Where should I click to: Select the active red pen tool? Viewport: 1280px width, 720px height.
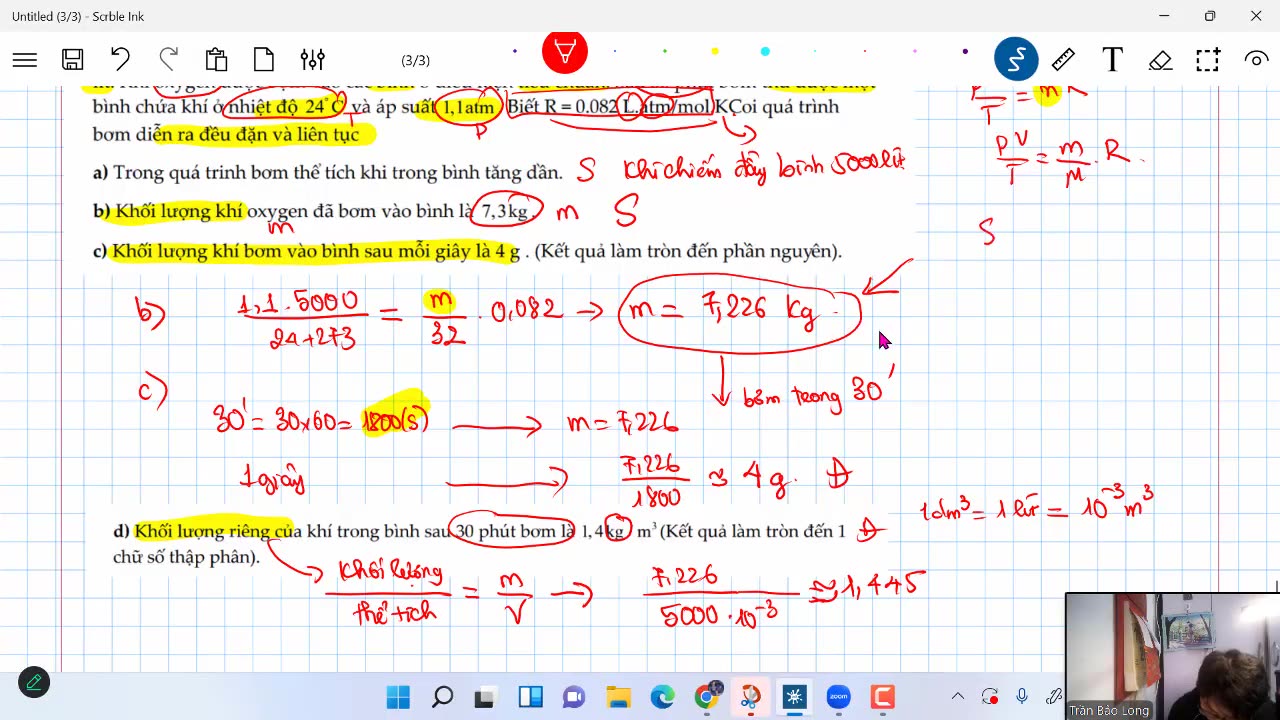click(x=565, y=52)
